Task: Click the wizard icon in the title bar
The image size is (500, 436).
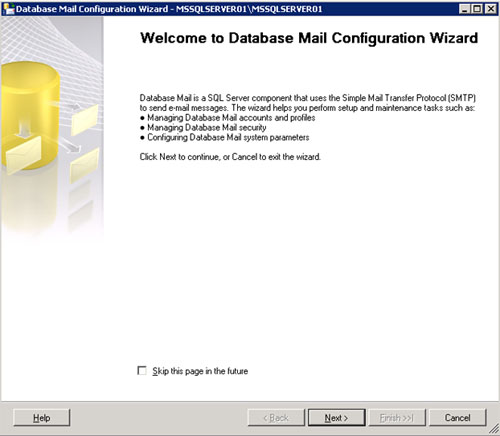Action: (x=8, y=9)
